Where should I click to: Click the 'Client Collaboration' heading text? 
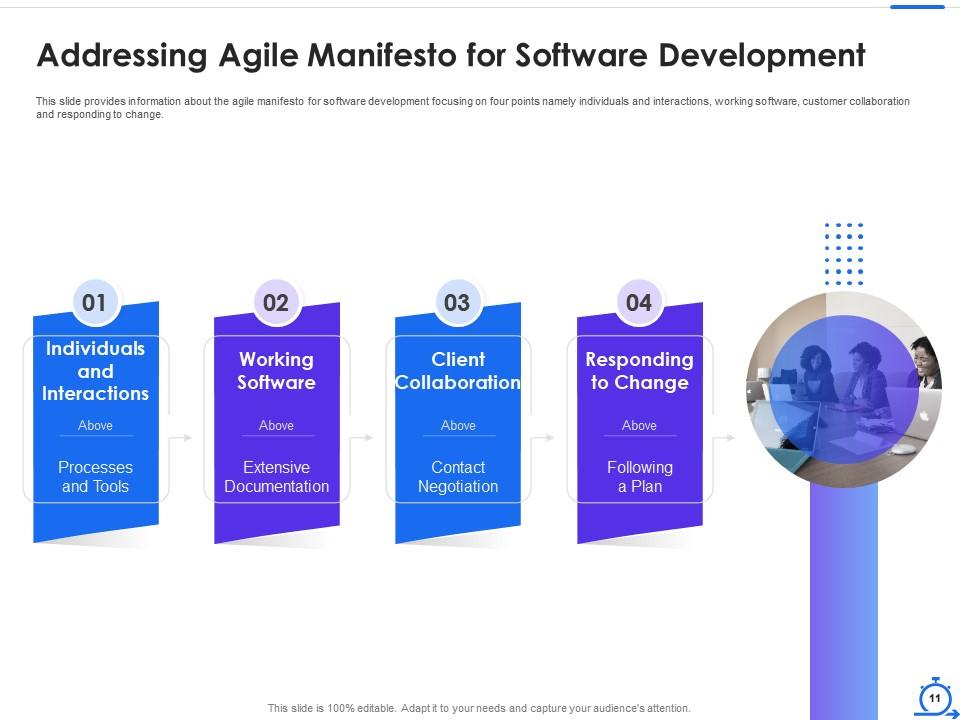click(458, 371)
